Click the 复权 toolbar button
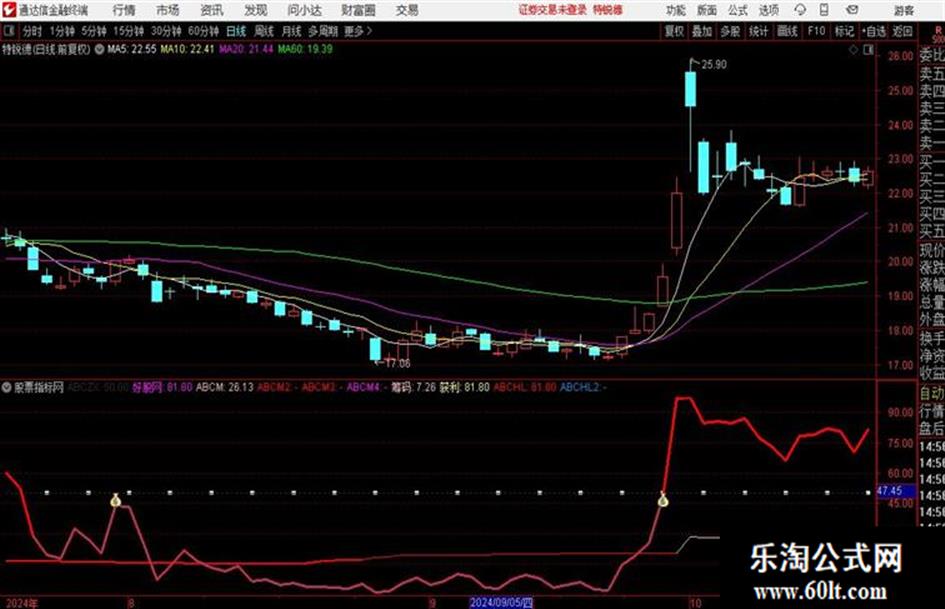945x609 pixels. point(674,31)
